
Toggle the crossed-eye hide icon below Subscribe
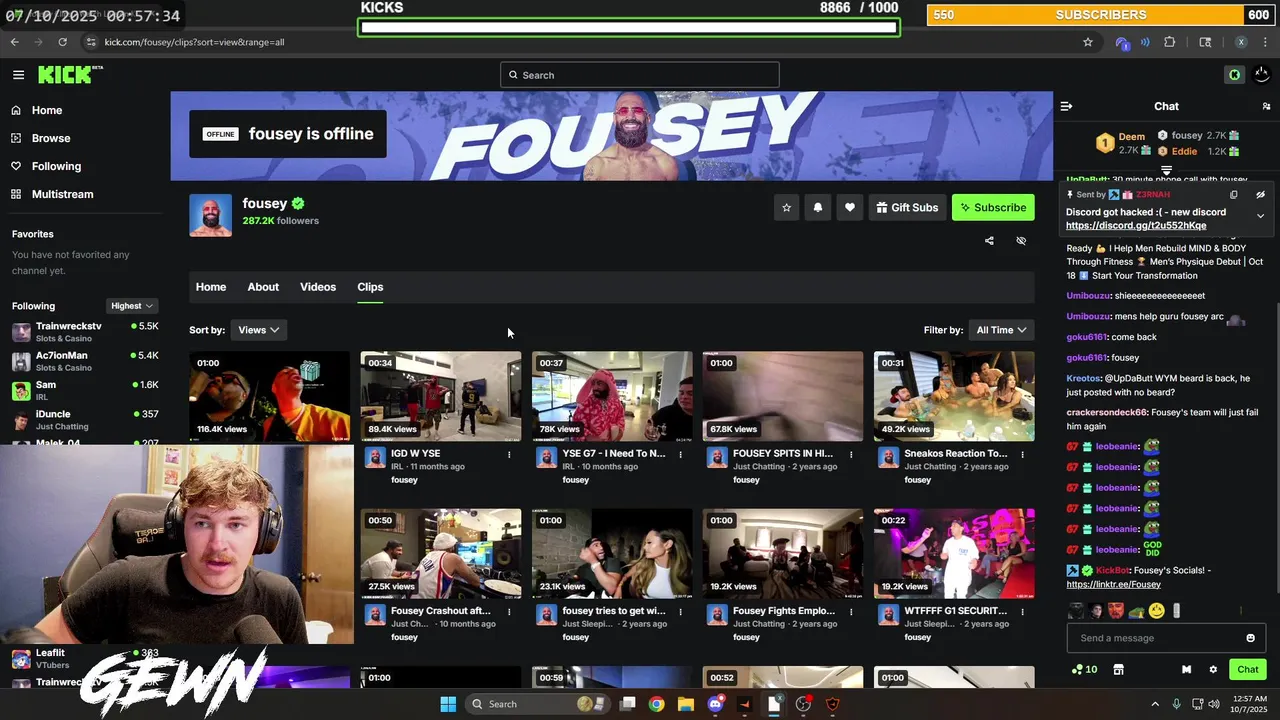tap(1021, 241)
